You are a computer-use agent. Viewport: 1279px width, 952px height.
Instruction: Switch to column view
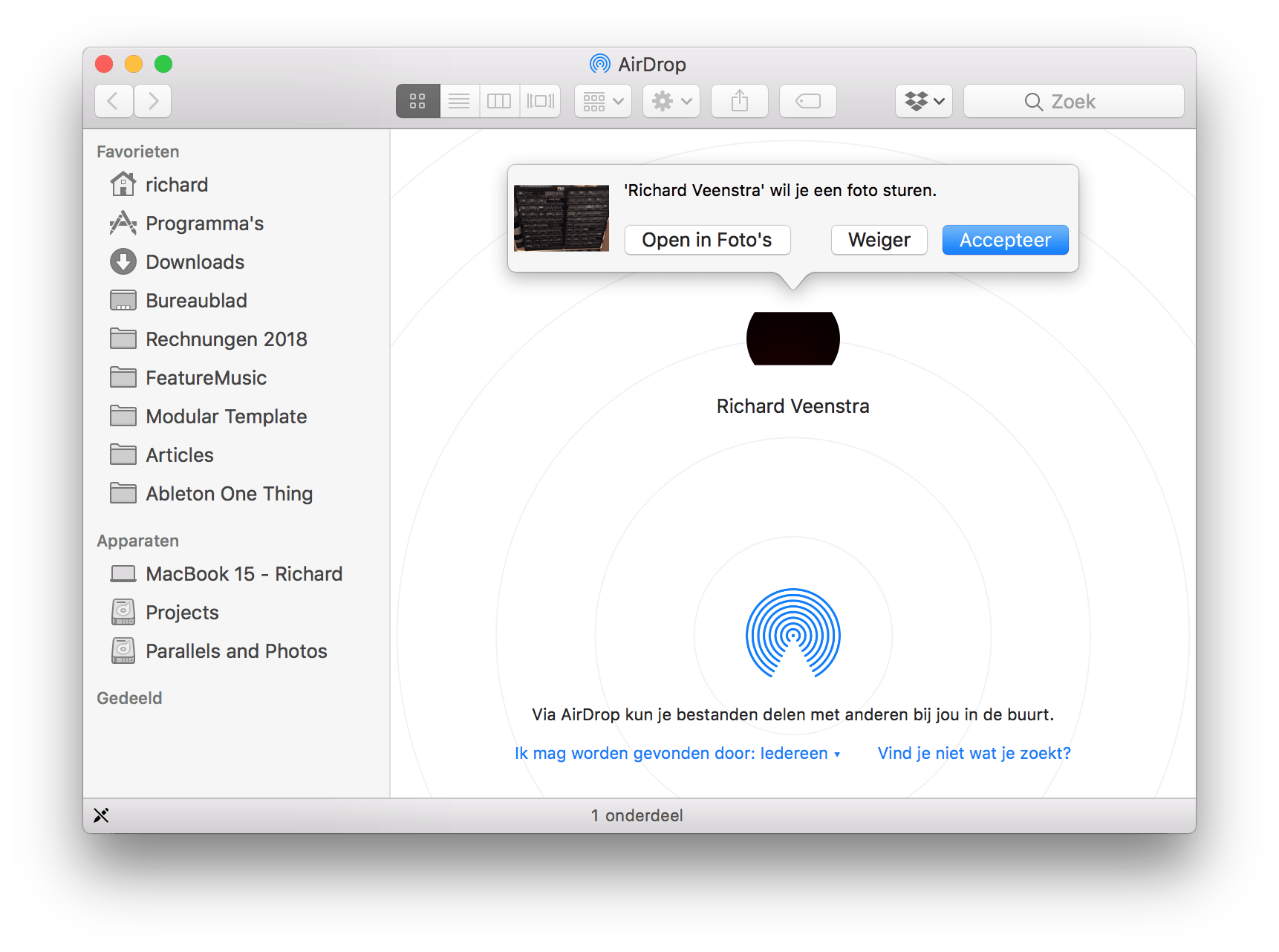(x=500, y=101)
